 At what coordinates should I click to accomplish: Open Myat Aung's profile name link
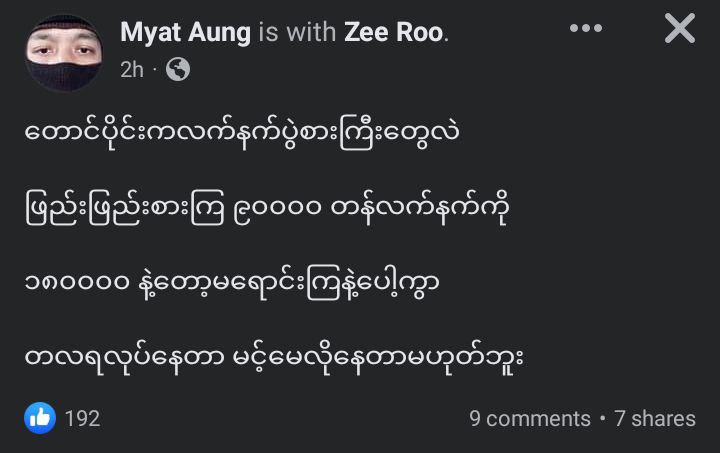[x=185, y=32]
